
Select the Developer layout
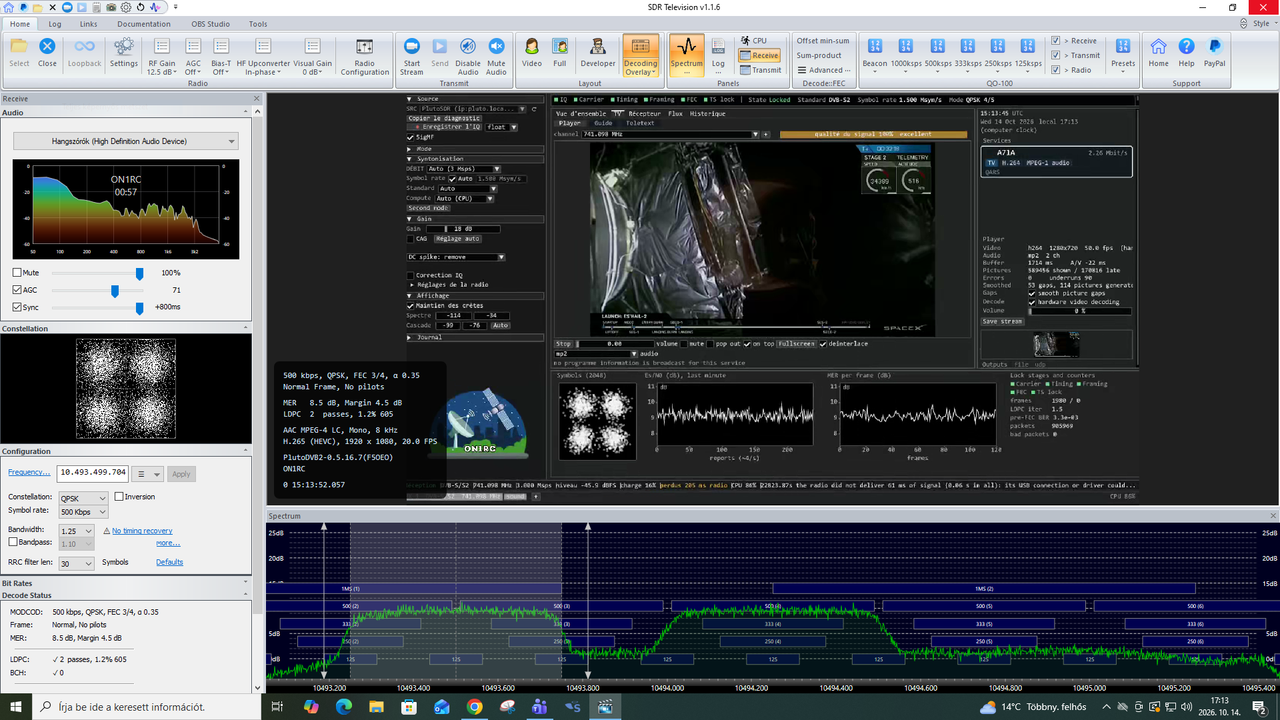598,52
